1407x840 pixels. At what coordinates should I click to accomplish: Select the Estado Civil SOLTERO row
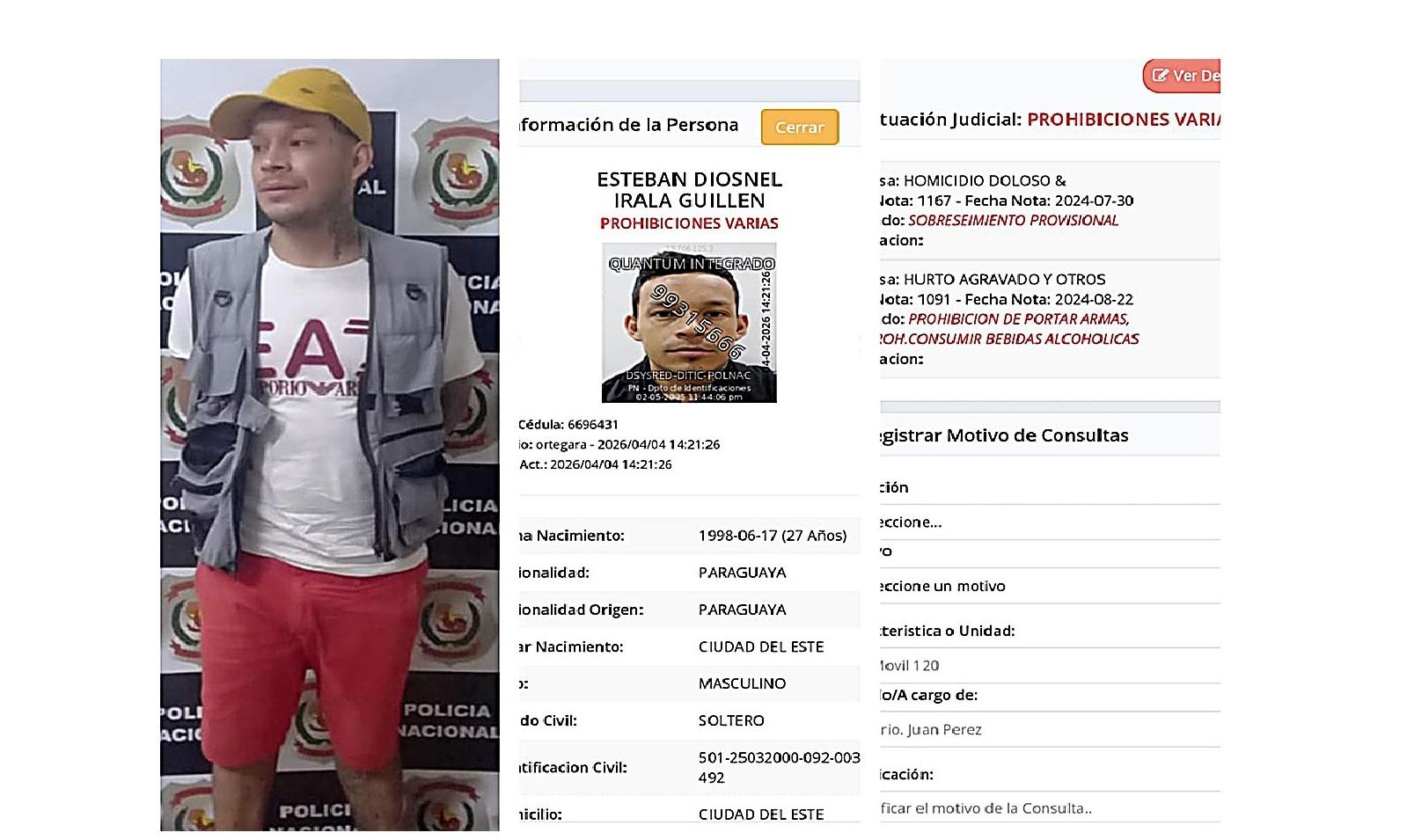point(689,720)
